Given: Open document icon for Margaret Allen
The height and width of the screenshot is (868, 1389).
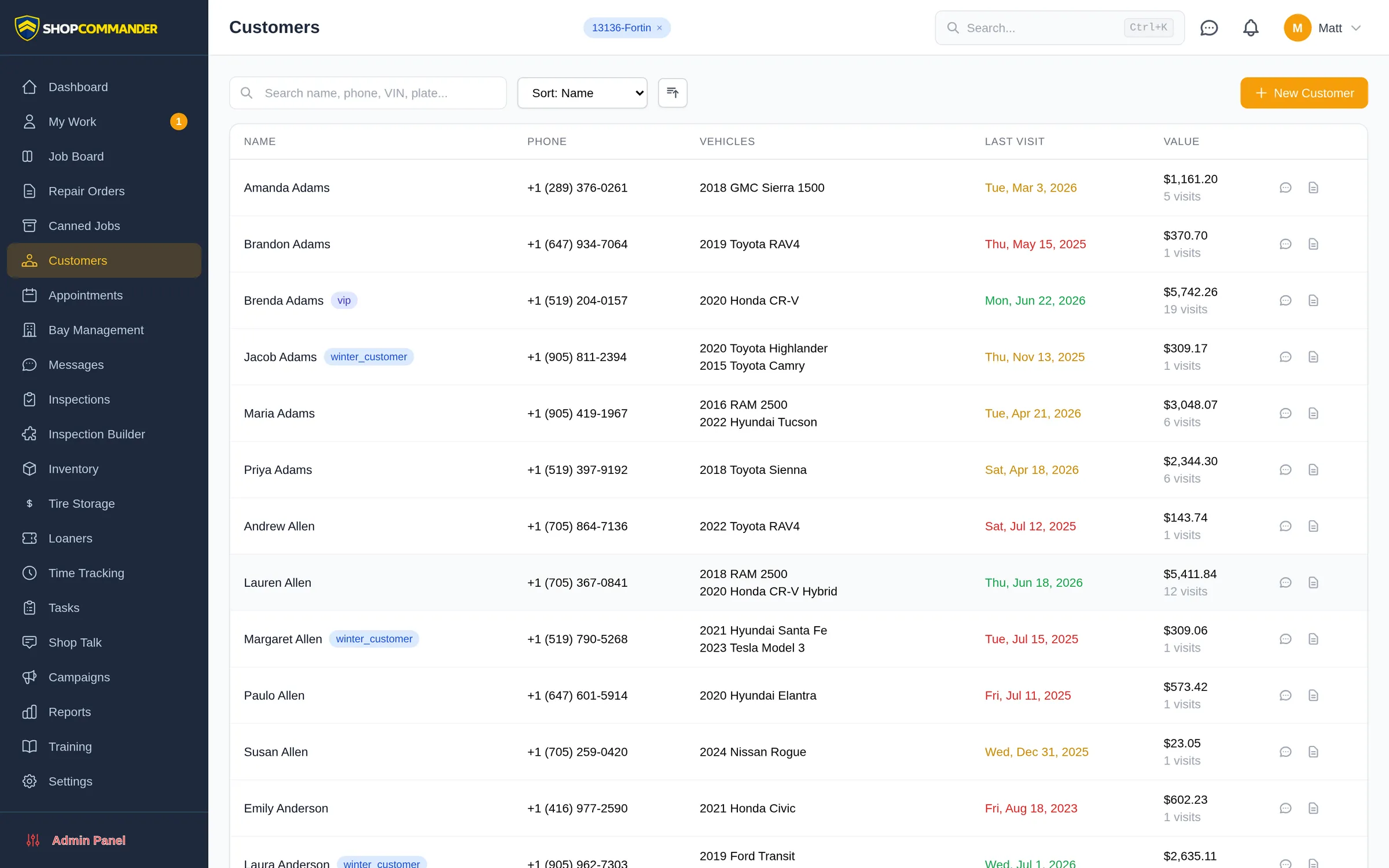Looking at the screenshot, I should coord(1313,639).
